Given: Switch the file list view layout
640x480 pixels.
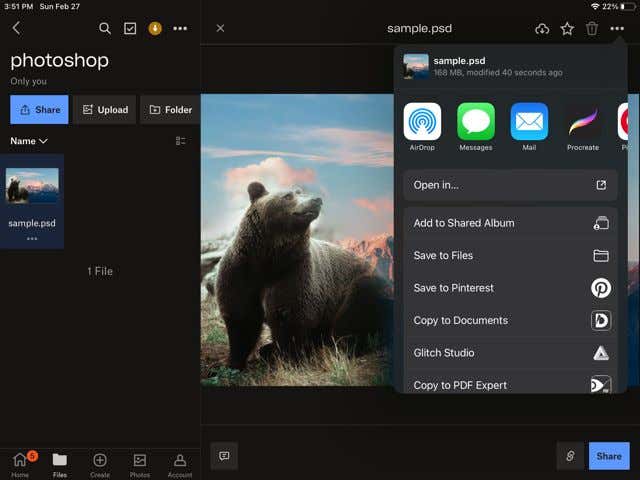Looking at the screenshot, I should coord(181,141).
